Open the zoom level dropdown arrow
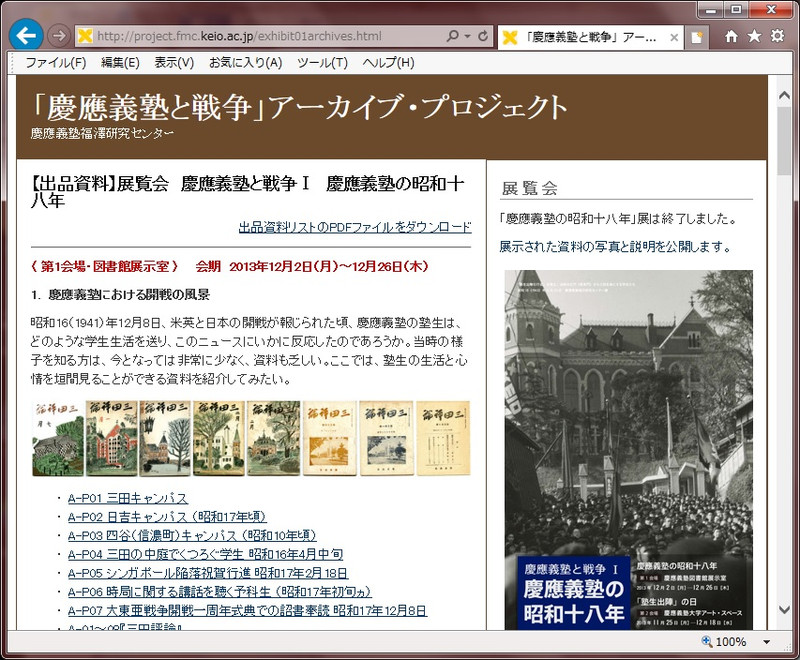This screenshot has height=660, width=800. click(x=766, y=642)
